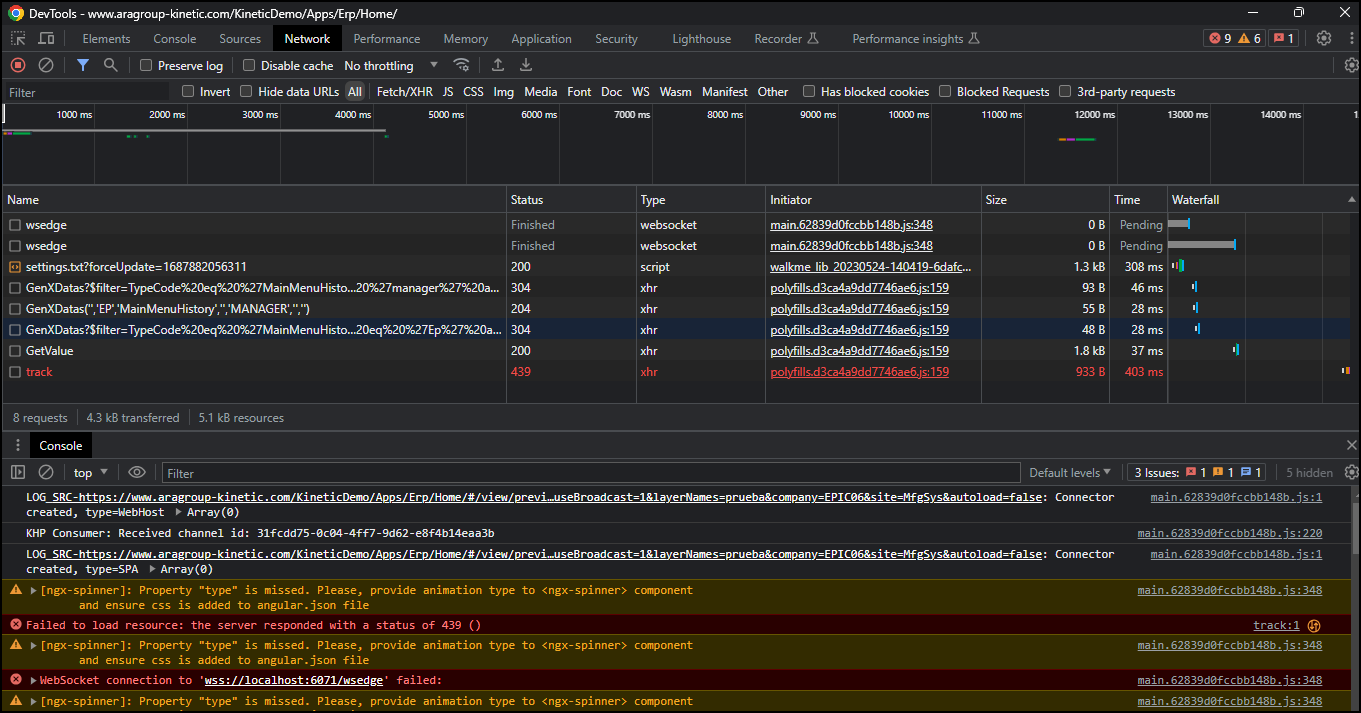The width and height of the screenshot is (1361, 713).
Task: Open network search magnifier icon
Action: pyautogui.click(x=111, y=65)
